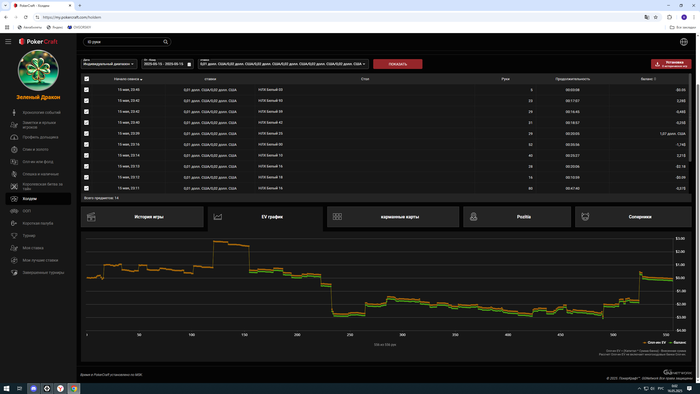Open Discord from the taskbar
This screenshot has height=394, width=700.
[33, 389]
